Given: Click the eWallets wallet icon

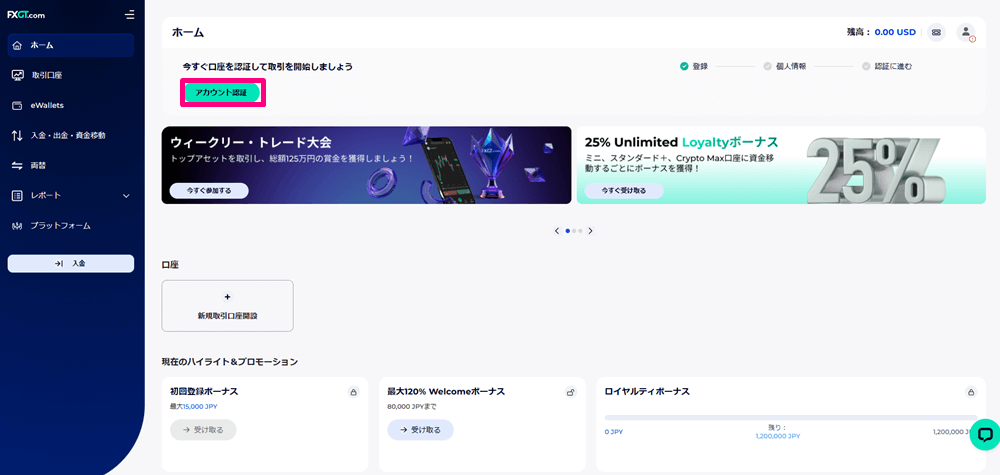Looking at the screenshot, I should coord(17,105).
